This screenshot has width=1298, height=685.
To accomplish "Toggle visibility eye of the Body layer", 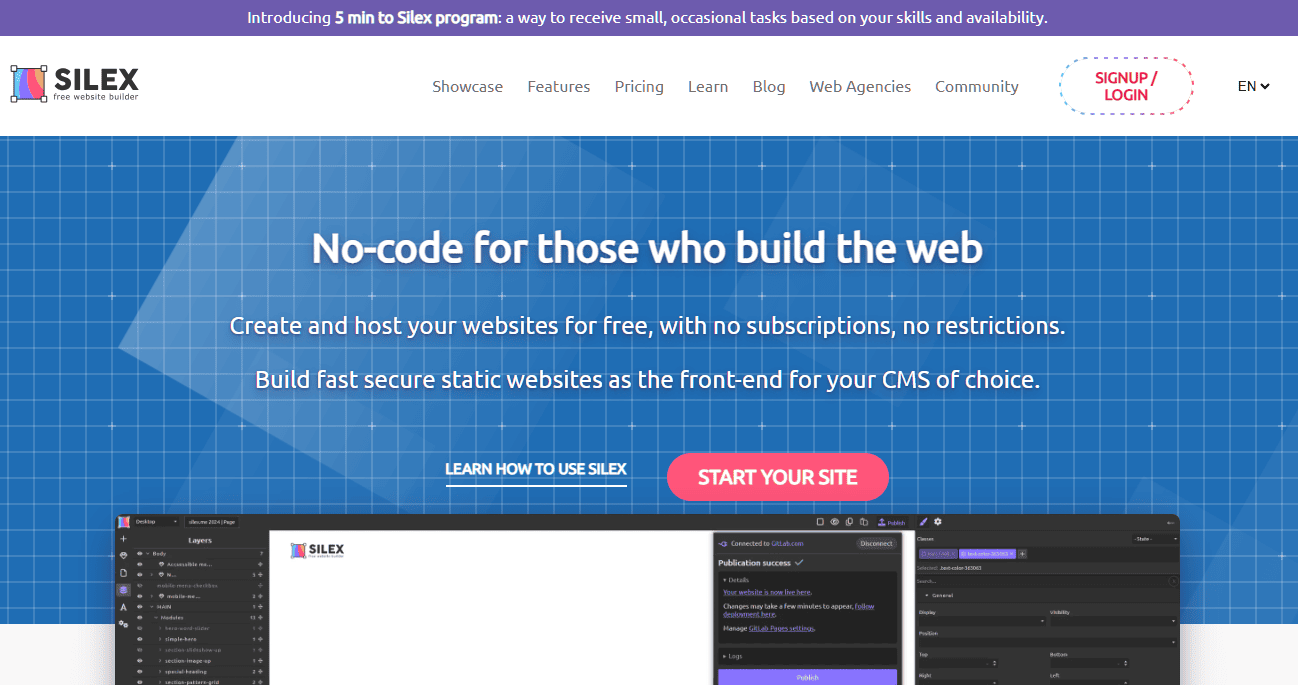I will tap(140, 553).
